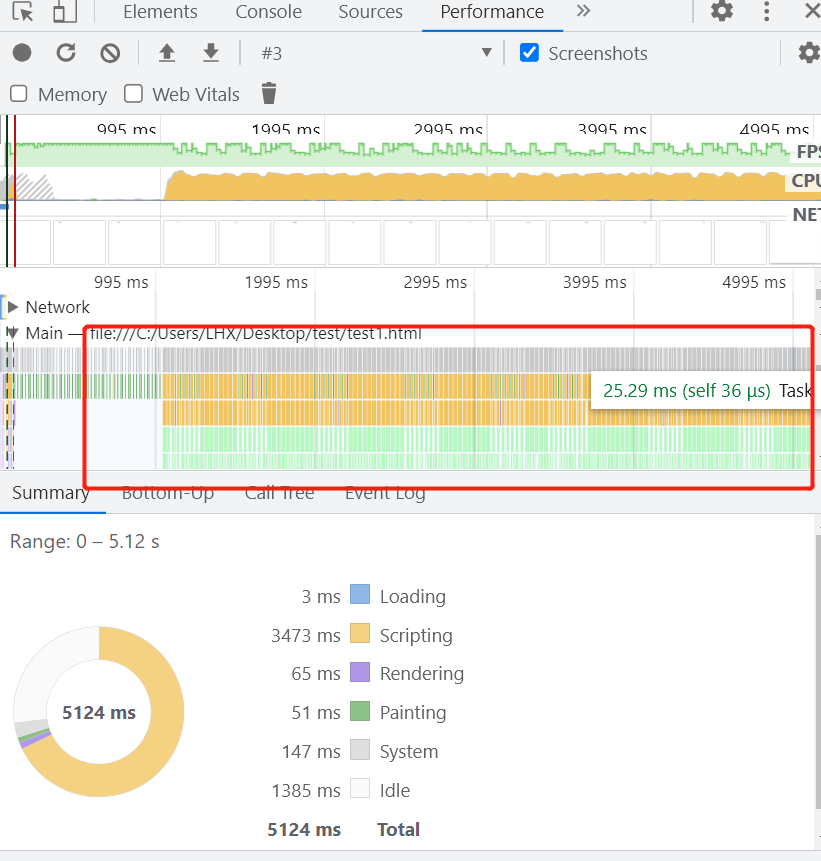Uncheck the Screenshots checkbox

(x=529, y=53)
